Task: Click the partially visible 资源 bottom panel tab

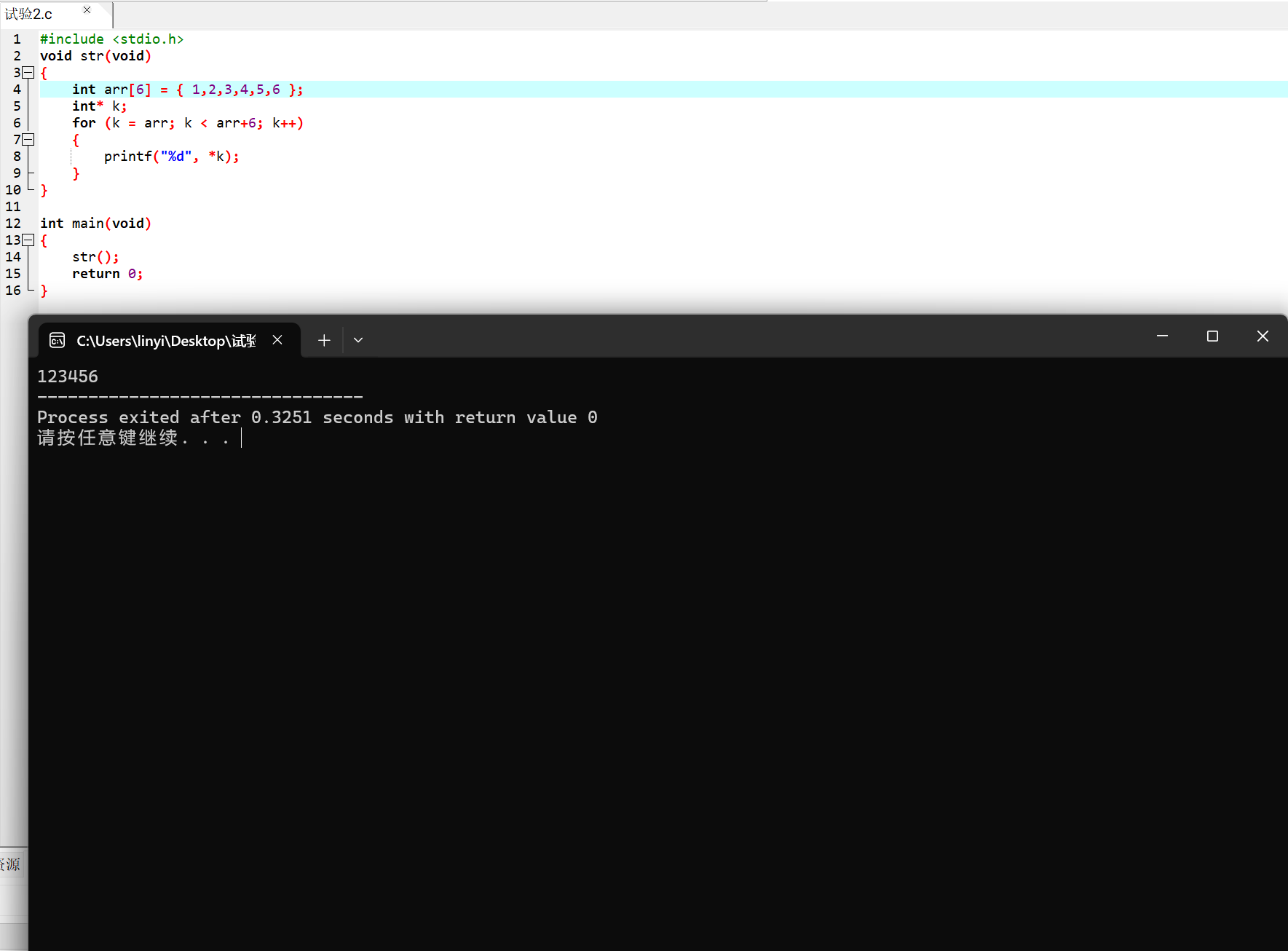Action: [10, 864]
